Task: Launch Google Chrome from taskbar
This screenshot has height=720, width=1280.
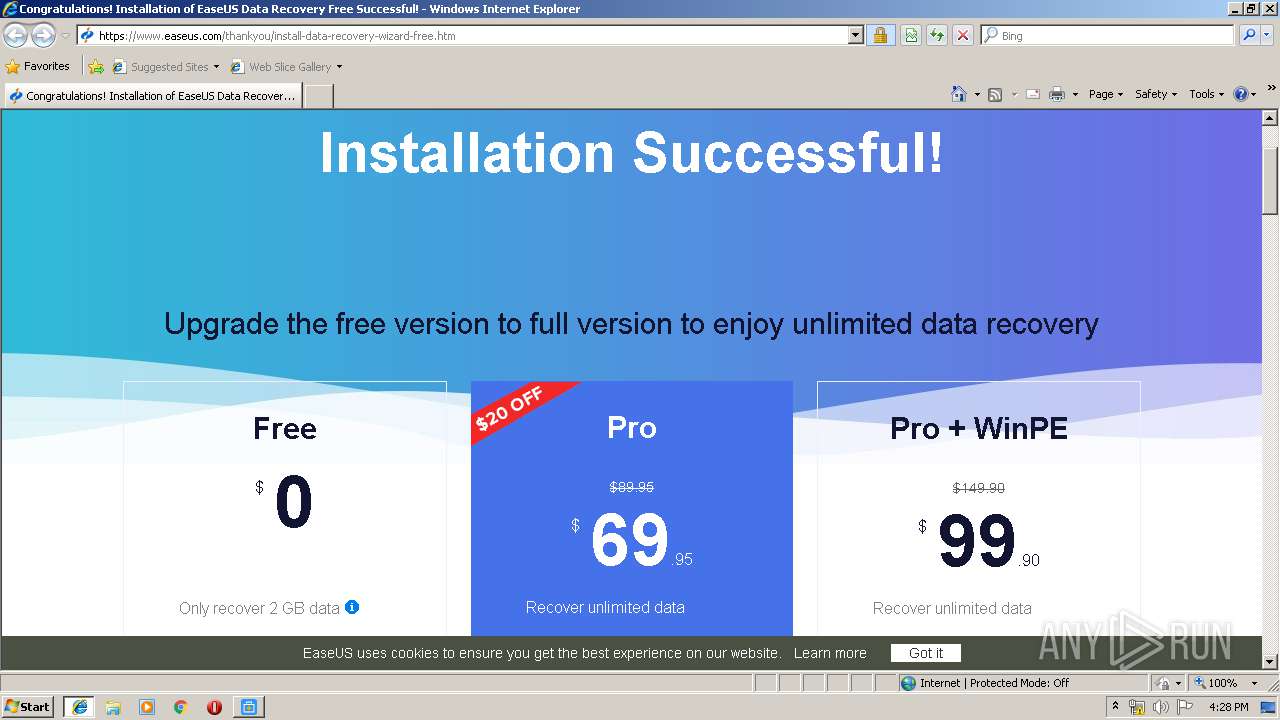Action: pyautogui.click(x=181, y=706)
